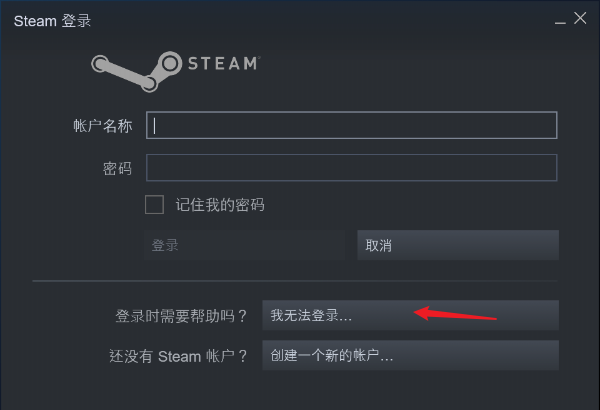Image resolution: width=600 pixels, height=410 pixels.
Task: Click the red arrow annotation
Action: point(455,314)
